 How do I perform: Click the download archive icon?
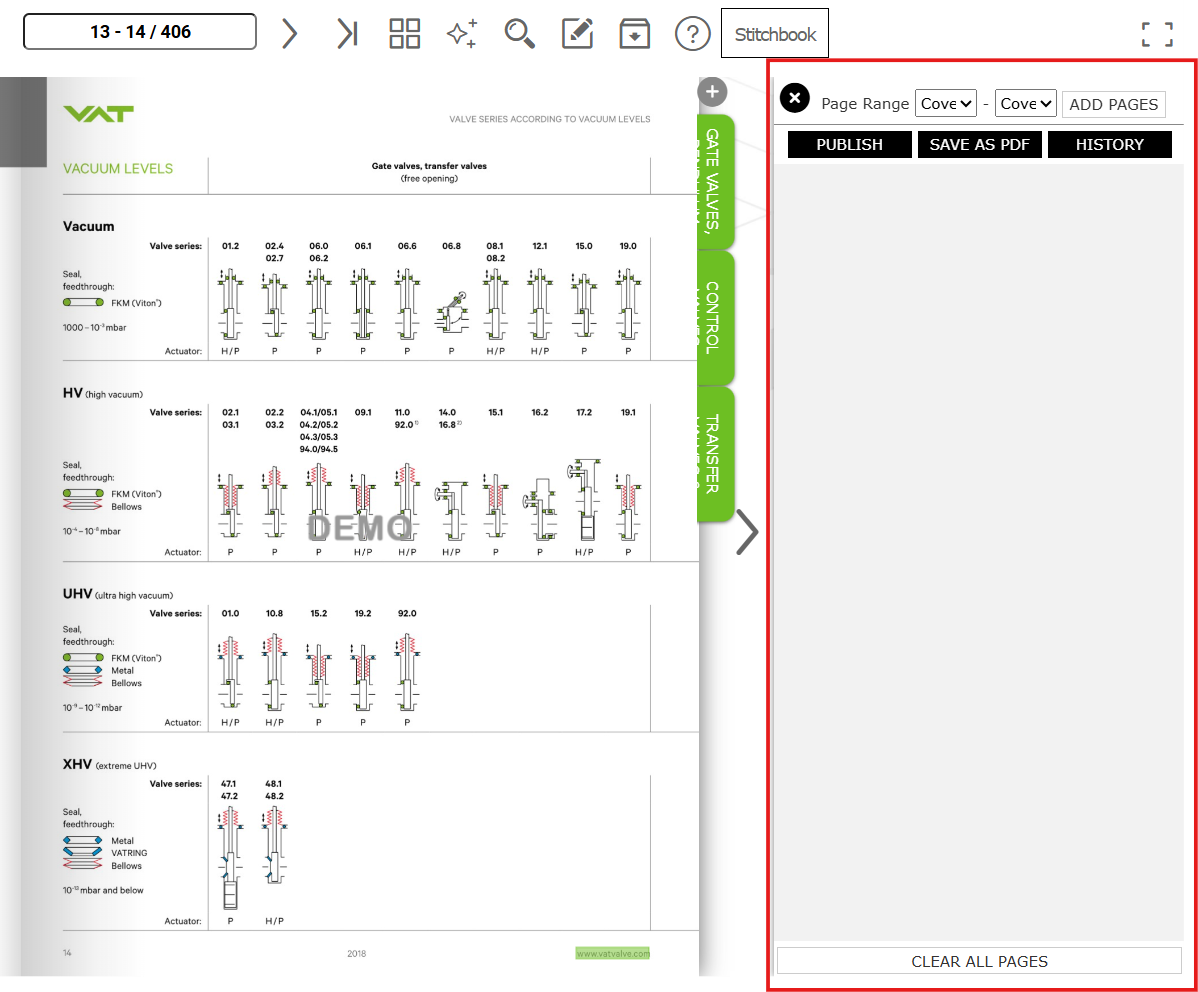pos(634,33)
